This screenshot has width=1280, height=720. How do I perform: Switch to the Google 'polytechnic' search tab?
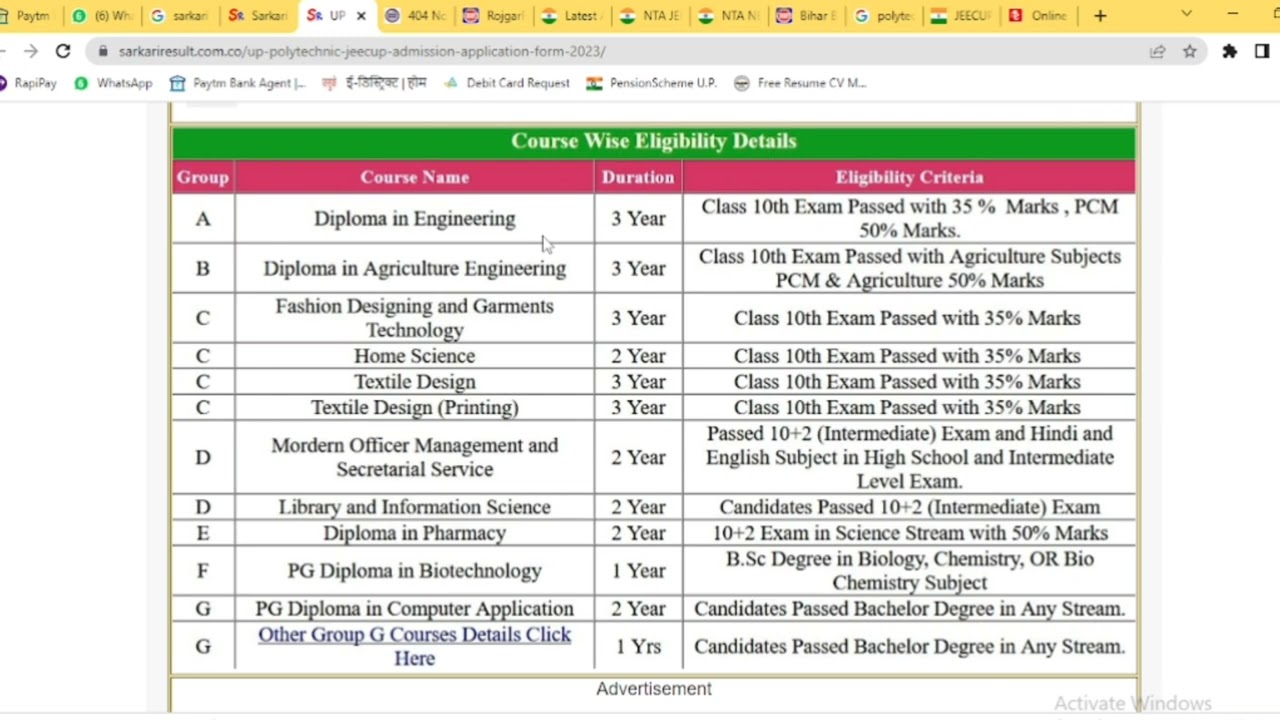[884, 16]
